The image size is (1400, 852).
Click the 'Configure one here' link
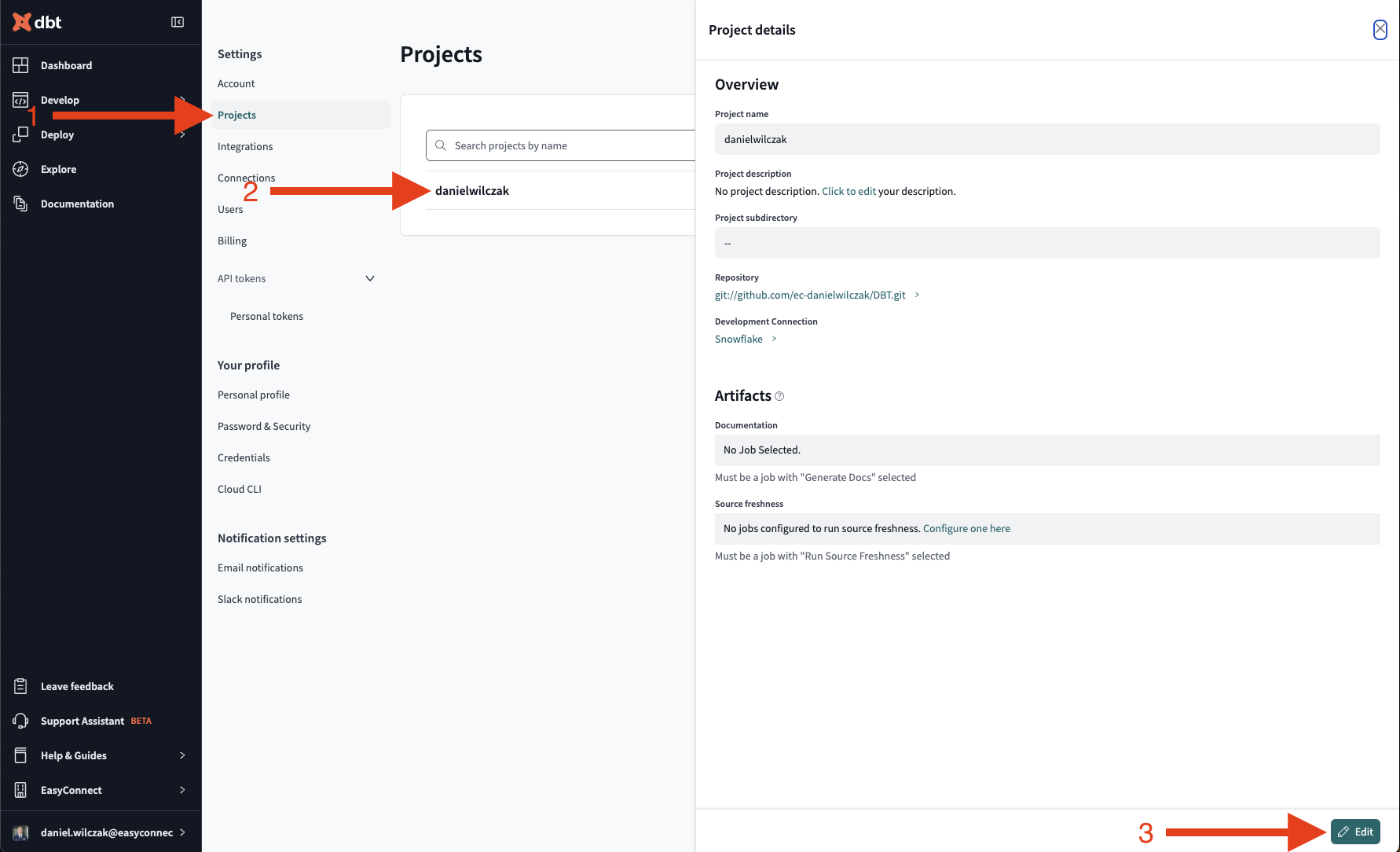[966, 528]
